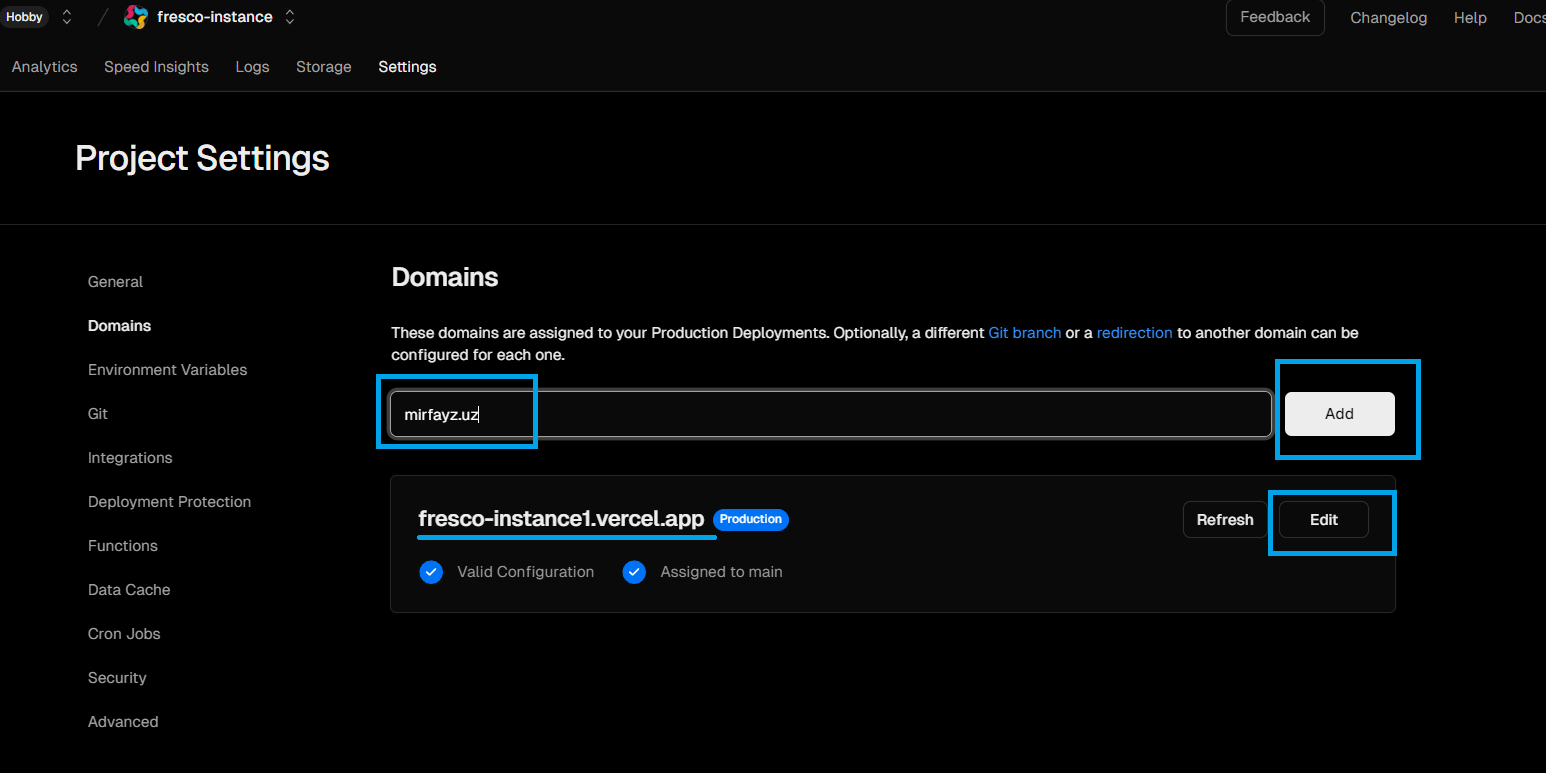This screenshot has width=1546, height=773.
Task: Open the Feedback button
Action: point(1274,17)
